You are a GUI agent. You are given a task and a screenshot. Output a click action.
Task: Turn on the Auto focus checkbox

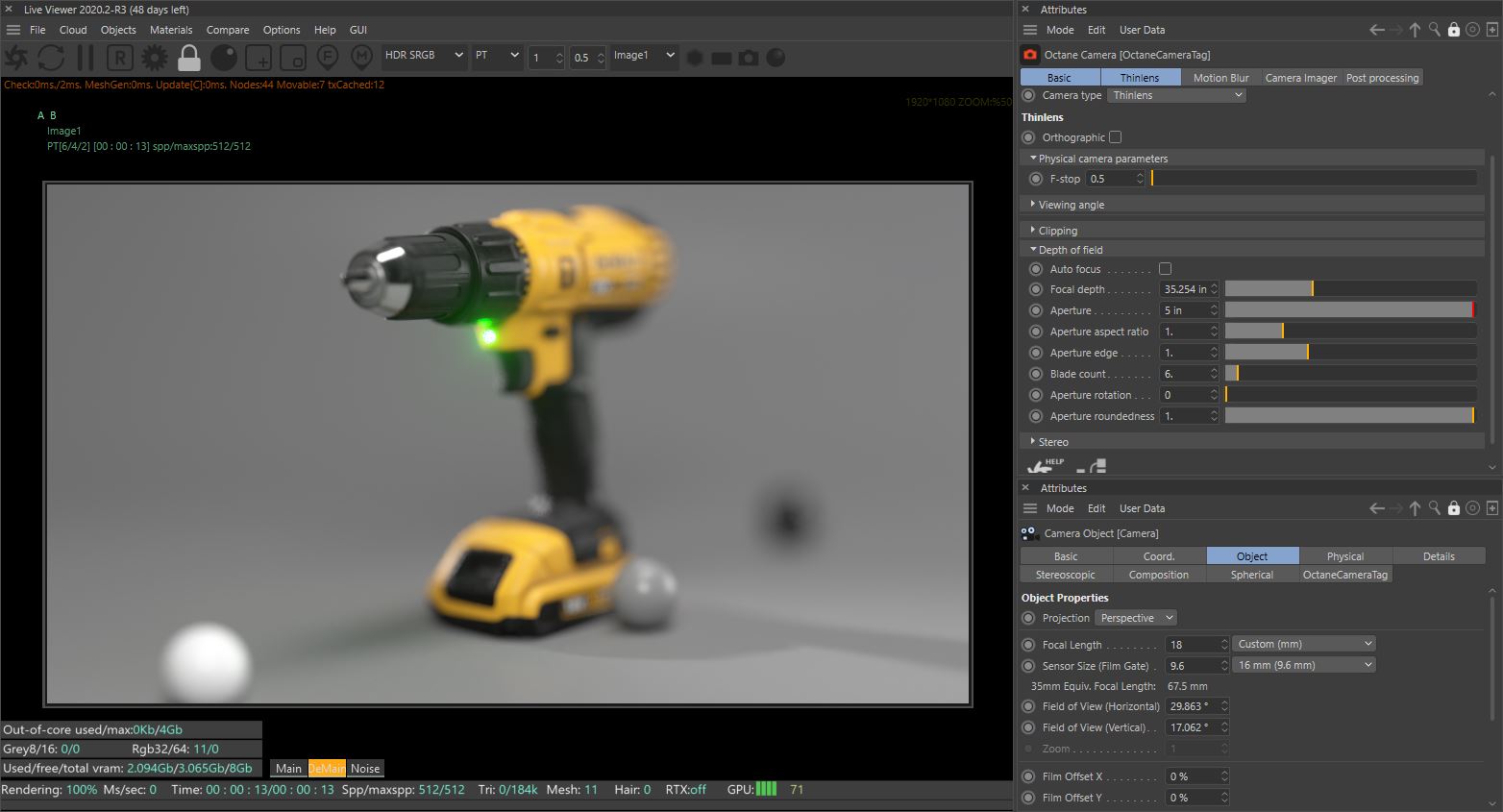pos(1165,269)
